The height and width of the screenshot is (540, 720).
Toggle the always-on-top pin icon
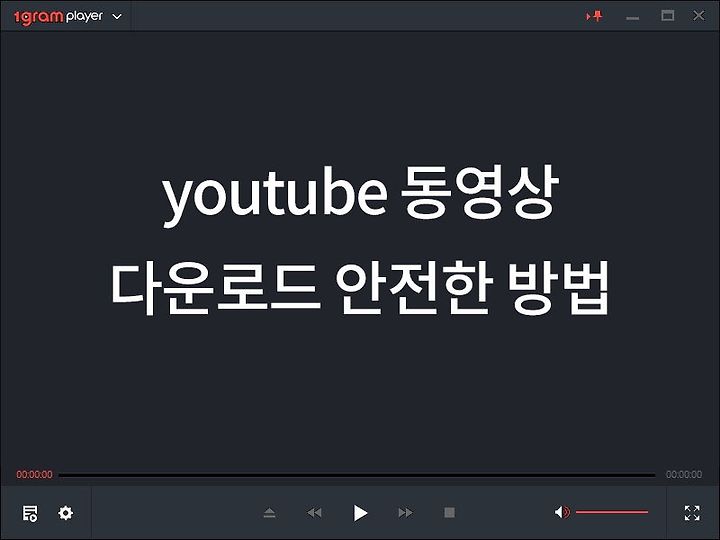point(595,16)
